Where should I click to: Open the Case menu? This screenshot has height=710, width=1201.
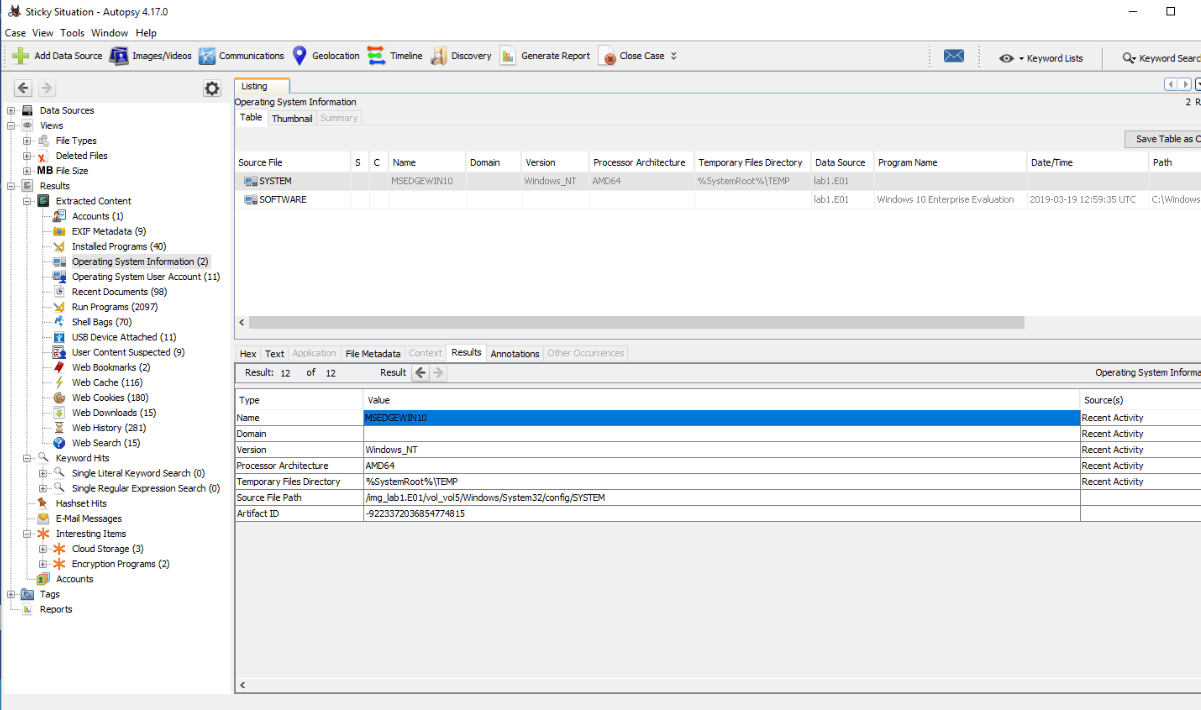[x=15, y=33]
